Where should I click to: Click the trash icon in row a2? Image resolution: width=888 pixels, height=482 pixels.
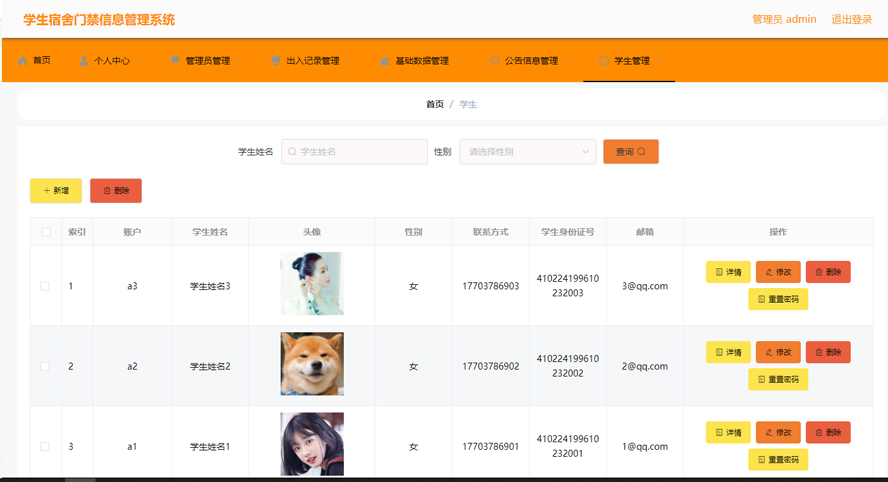click(x=819, y=352)
